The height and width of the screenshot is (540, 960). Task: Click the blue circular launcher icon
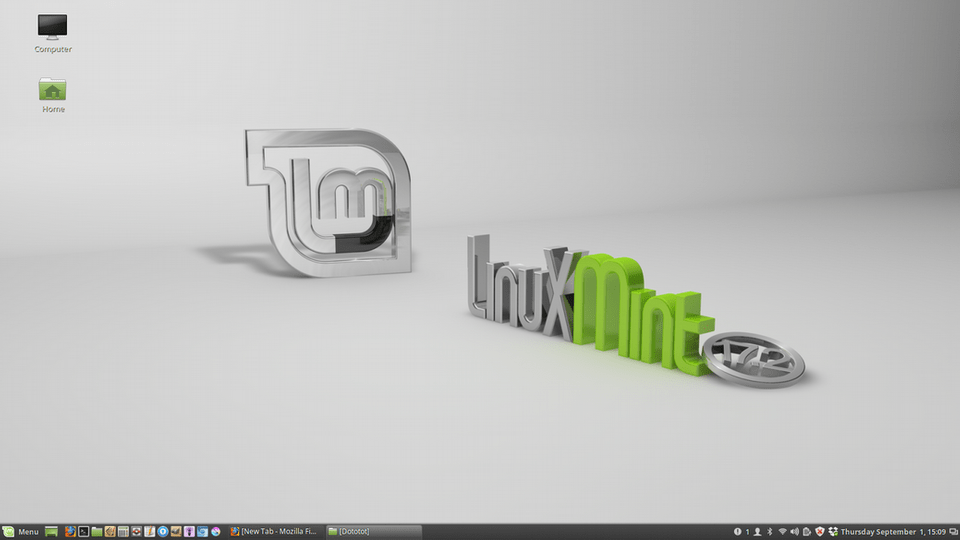pyautogui.click(x=162, y=531)
